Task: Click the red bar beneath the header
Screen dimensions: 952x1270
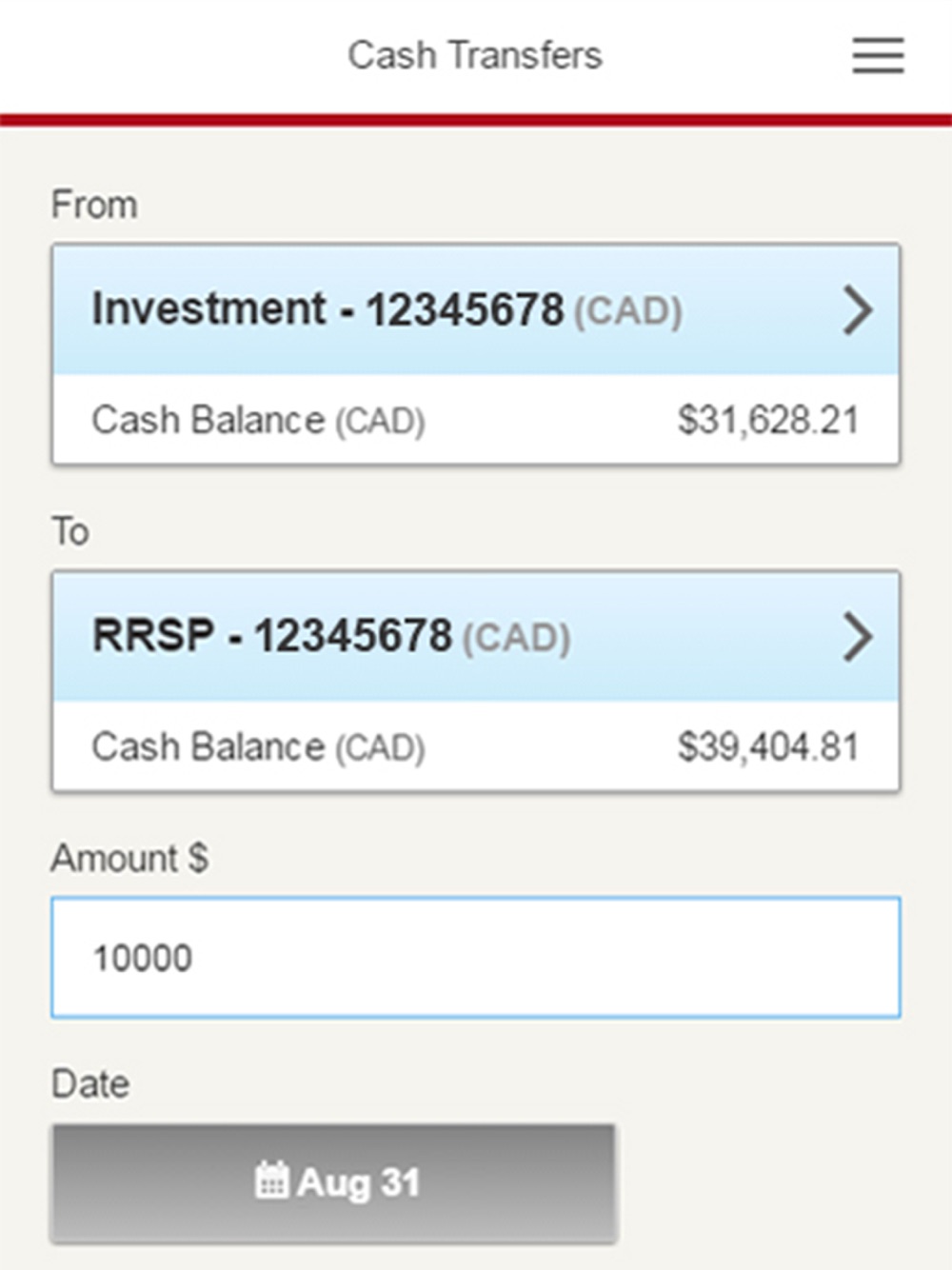Action: [x=476, y=120]
